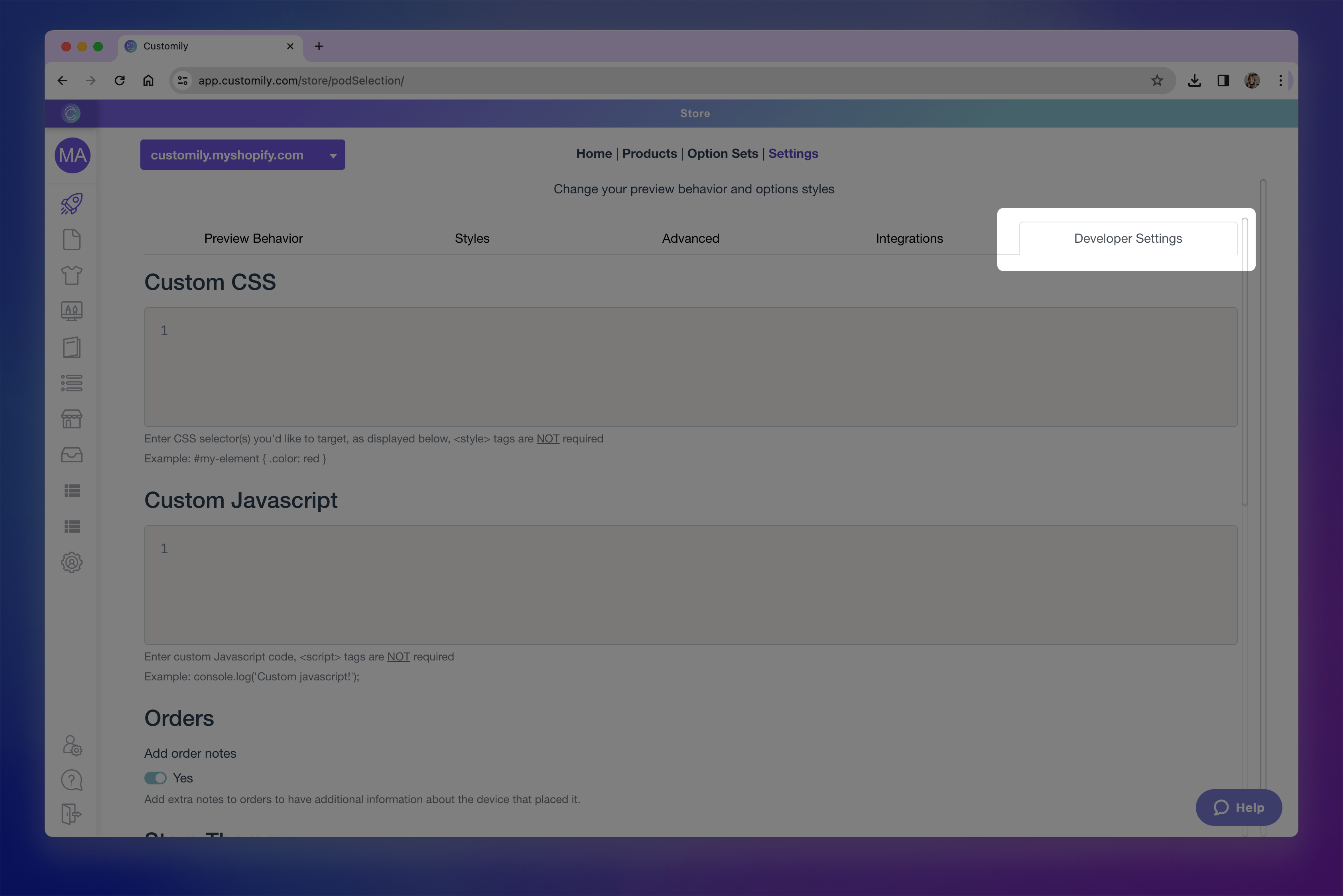
Task: Switch to the Preview Behavior tab
Action: 254,238
